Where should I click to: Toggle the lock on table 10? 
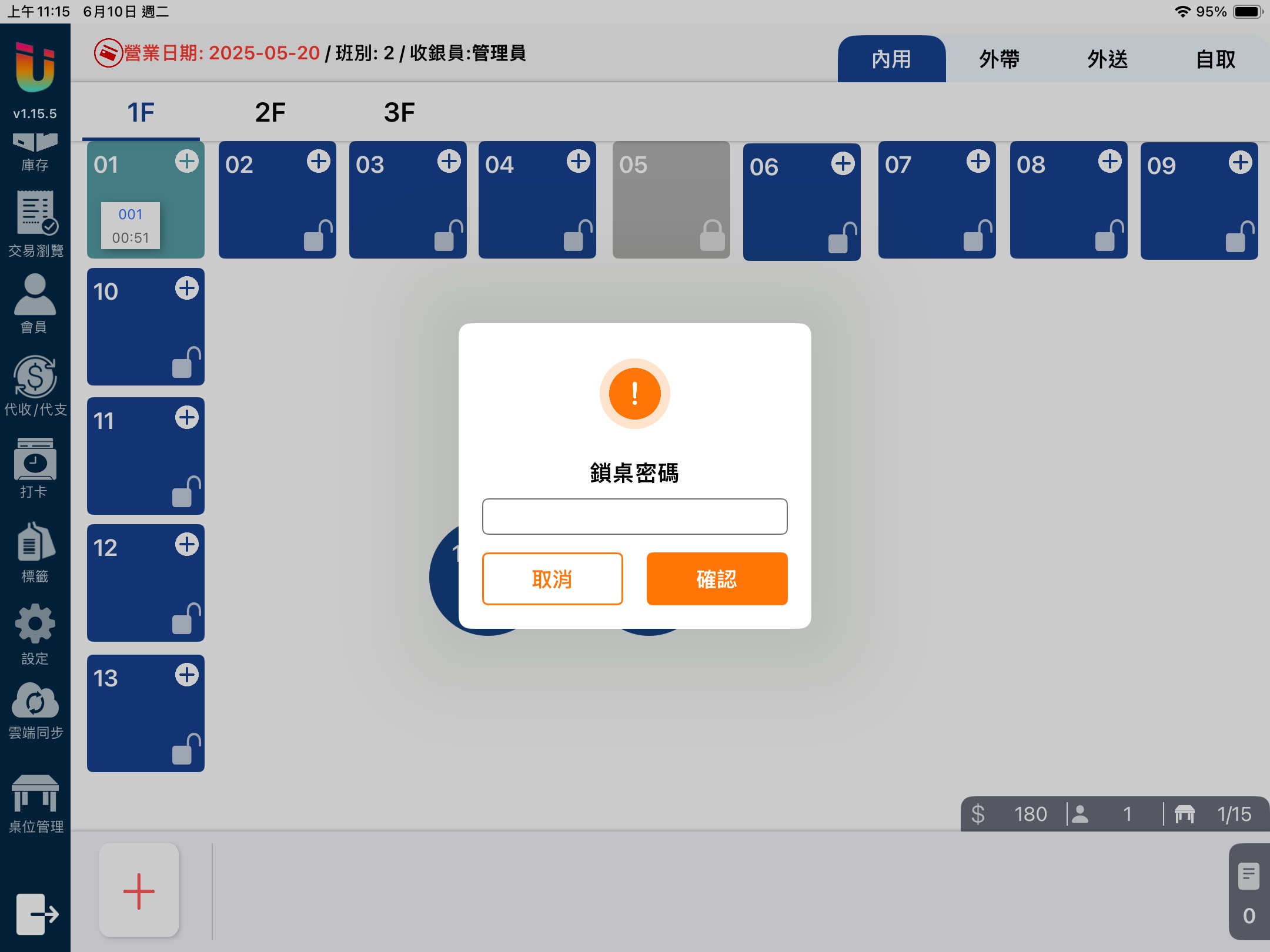point(186,363)
